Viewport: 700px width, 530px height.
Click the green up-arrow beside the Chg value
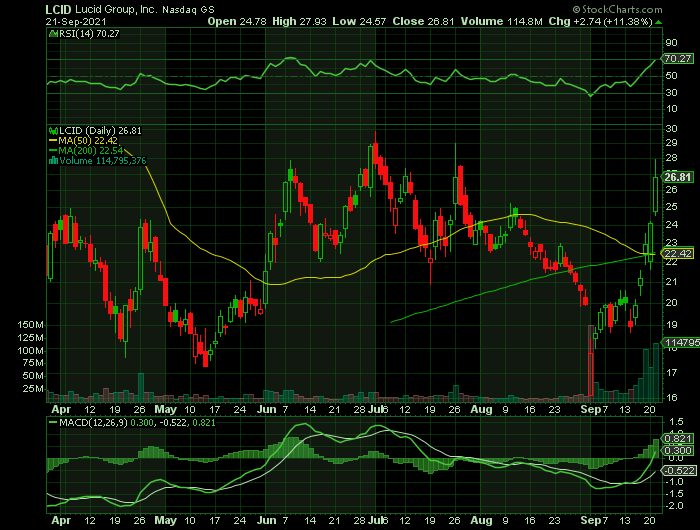[659, 21]
